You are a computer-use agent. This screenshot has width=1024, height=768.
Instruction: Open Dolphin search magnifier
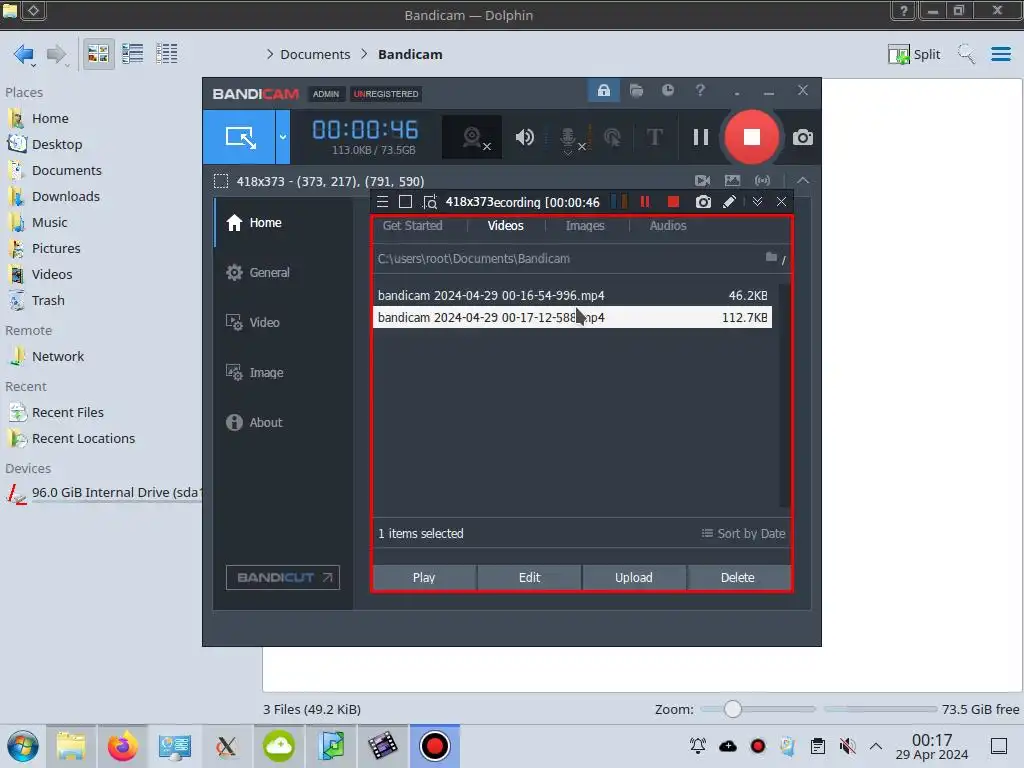pos(966,54)
